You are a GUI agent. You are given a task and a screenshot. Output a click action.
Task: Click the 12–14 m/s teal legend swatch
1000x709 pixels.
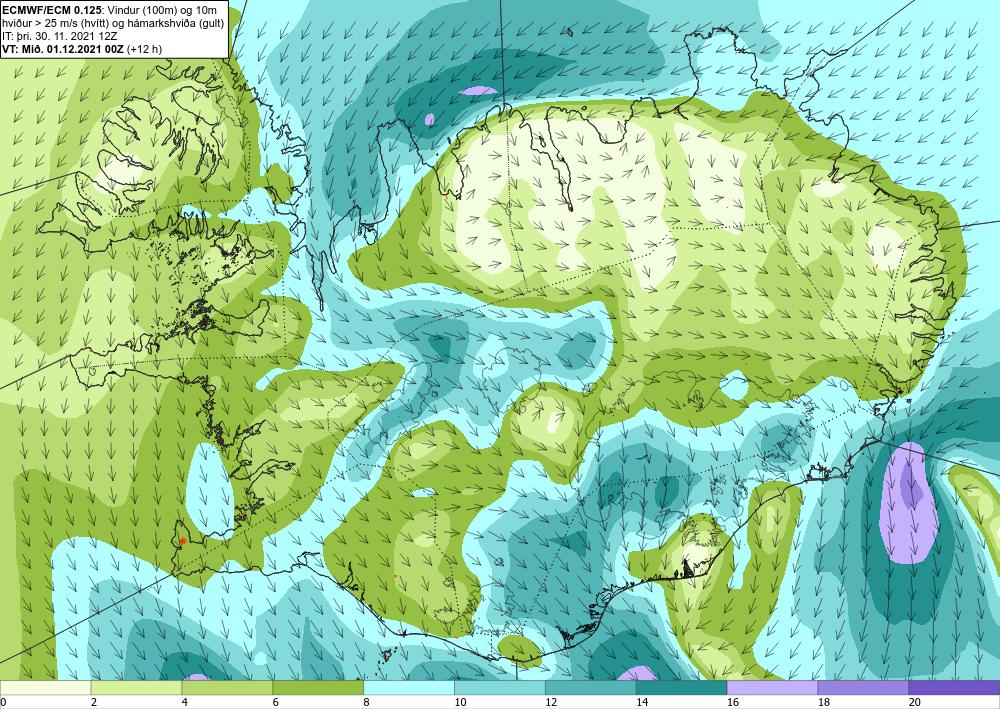click(x=591, y=688)
